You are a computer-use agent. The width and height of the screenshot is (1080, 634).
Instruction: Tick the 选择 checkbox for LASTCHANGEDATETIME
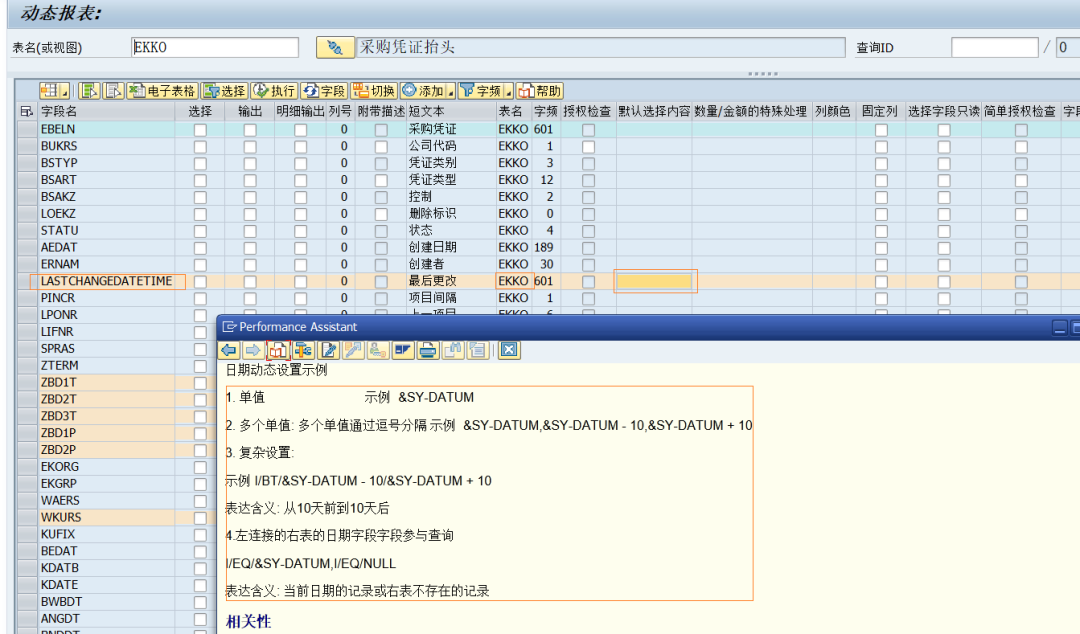coord(200,282)
